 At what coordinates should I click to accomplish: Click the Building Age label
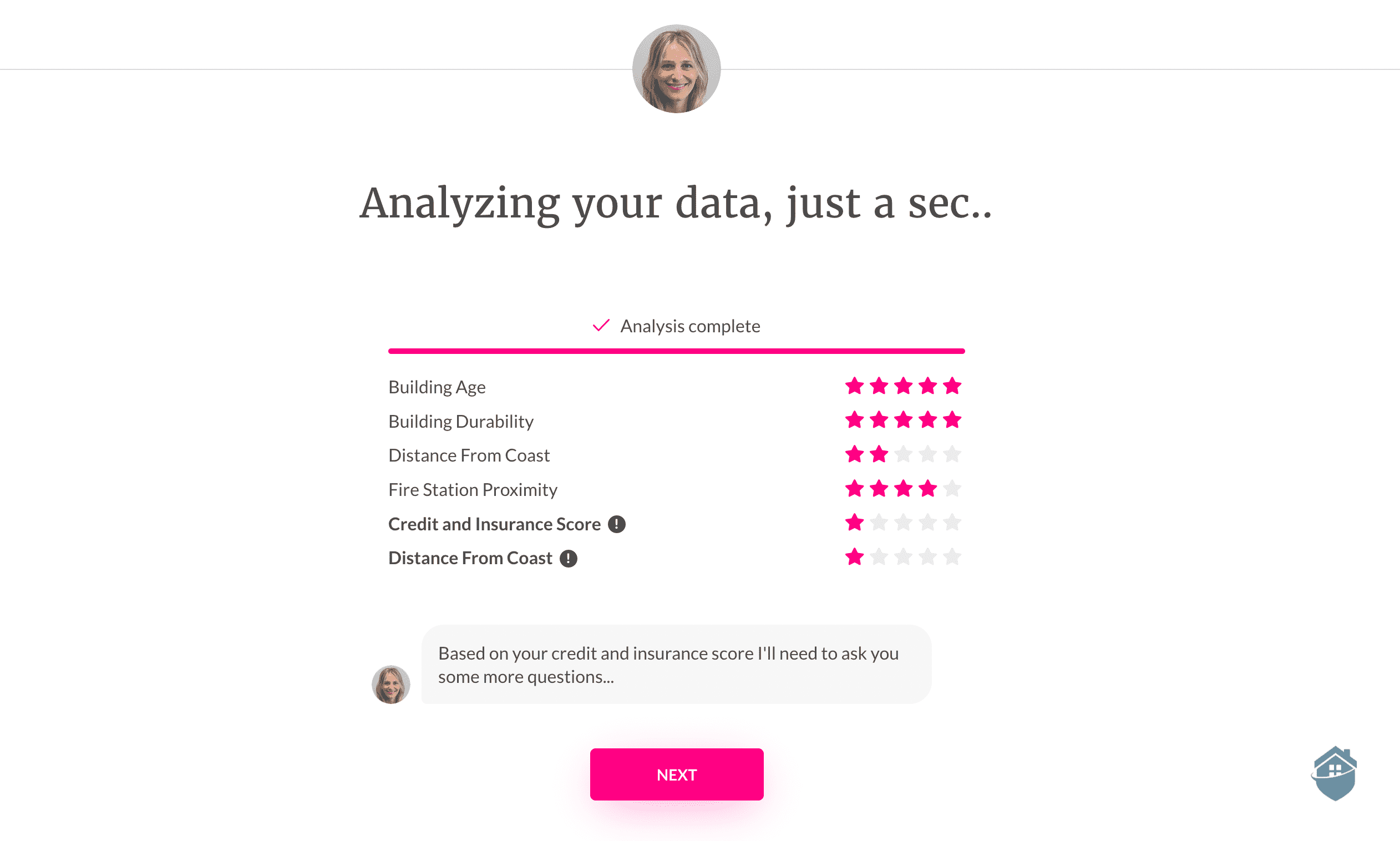(437, 387)
